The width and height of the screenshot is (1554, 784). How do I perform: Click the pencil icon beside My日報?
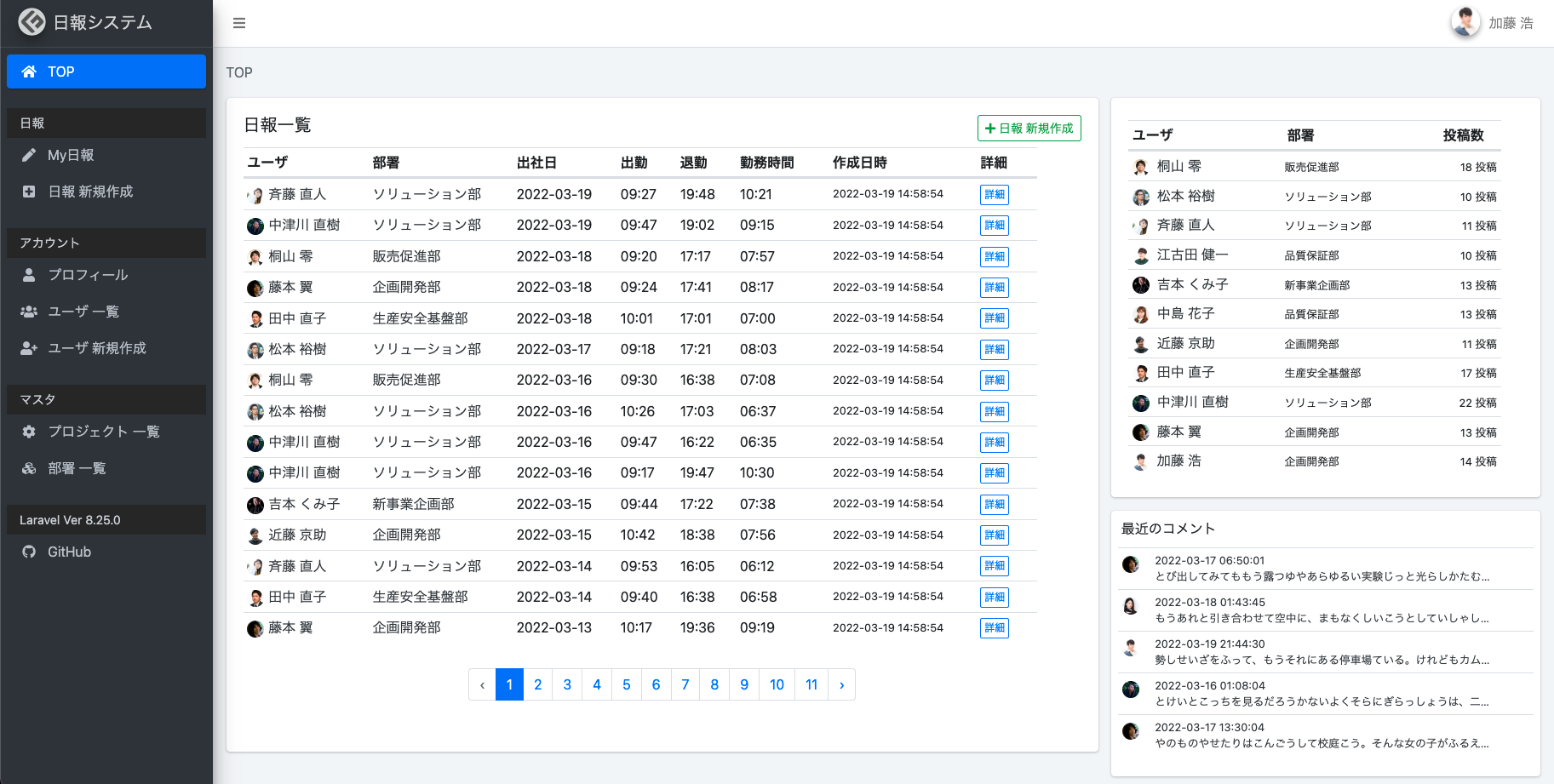click(29, 155)
